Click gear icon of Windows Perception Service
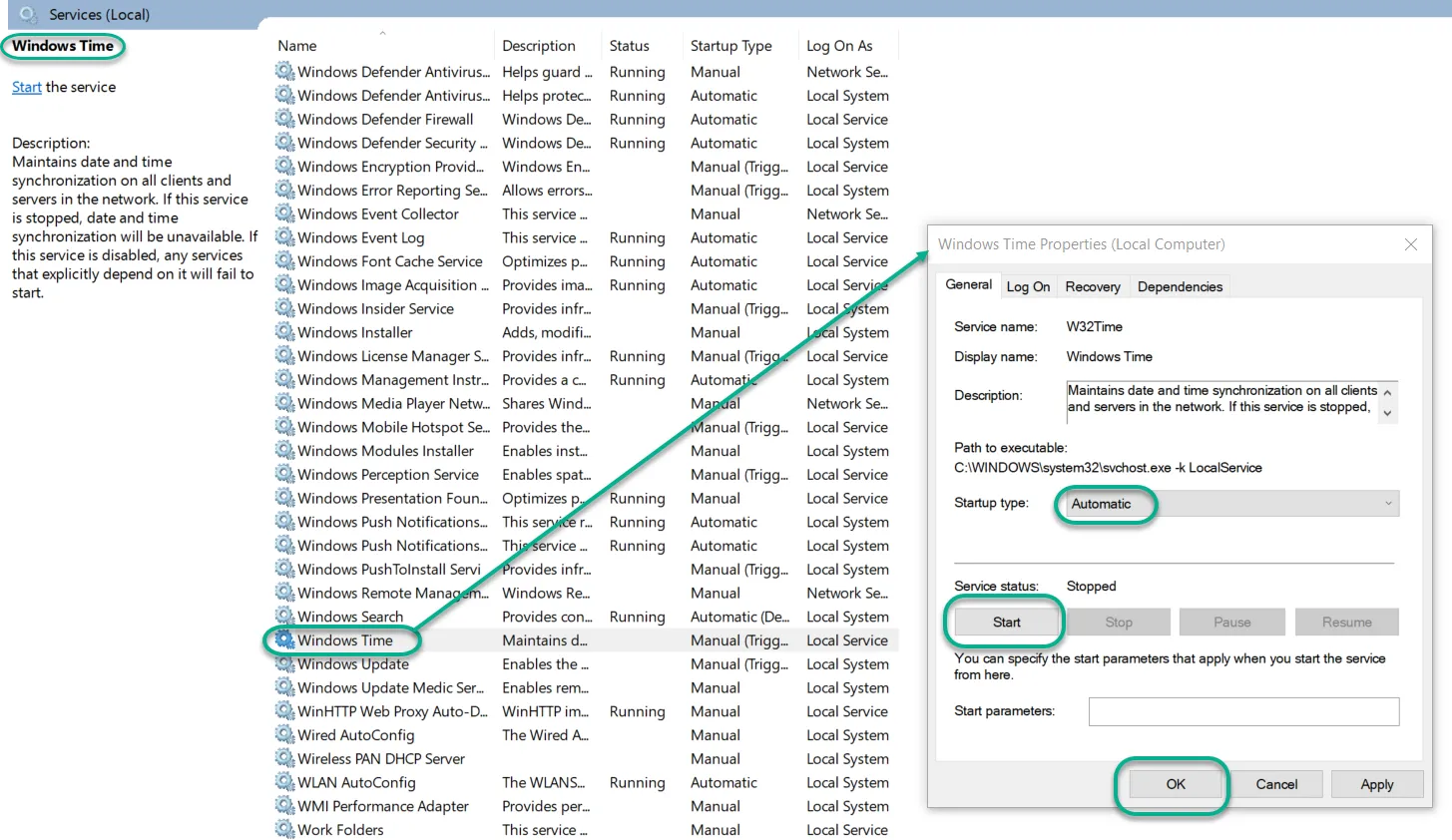 tap(285, 474)
